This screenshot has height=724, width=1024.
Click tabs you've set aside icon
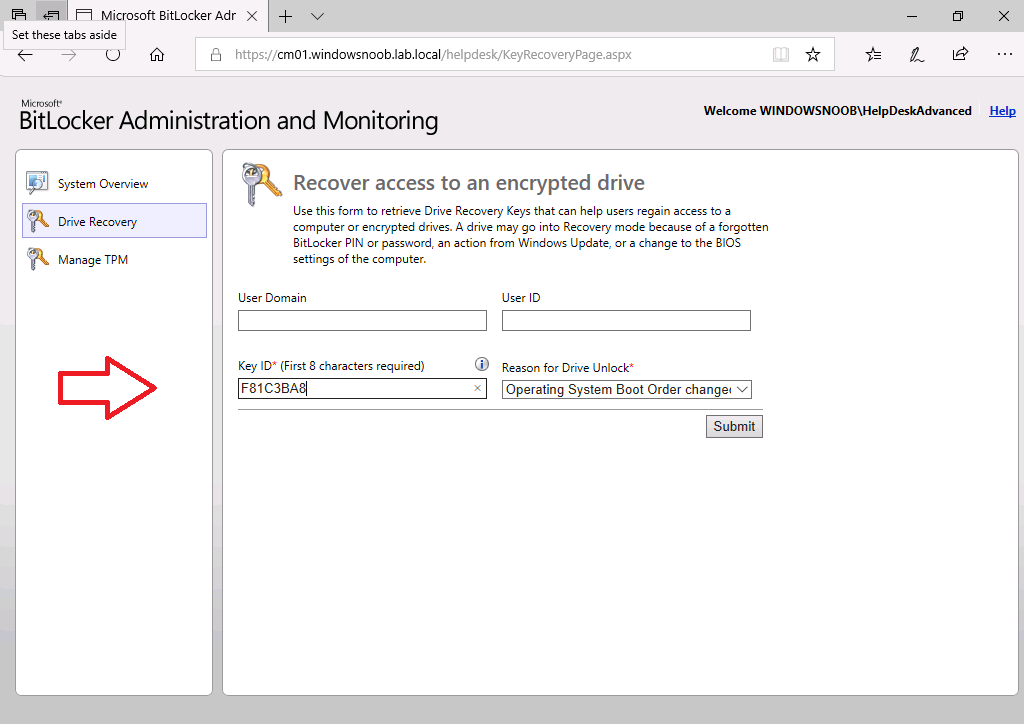[19, 14]
